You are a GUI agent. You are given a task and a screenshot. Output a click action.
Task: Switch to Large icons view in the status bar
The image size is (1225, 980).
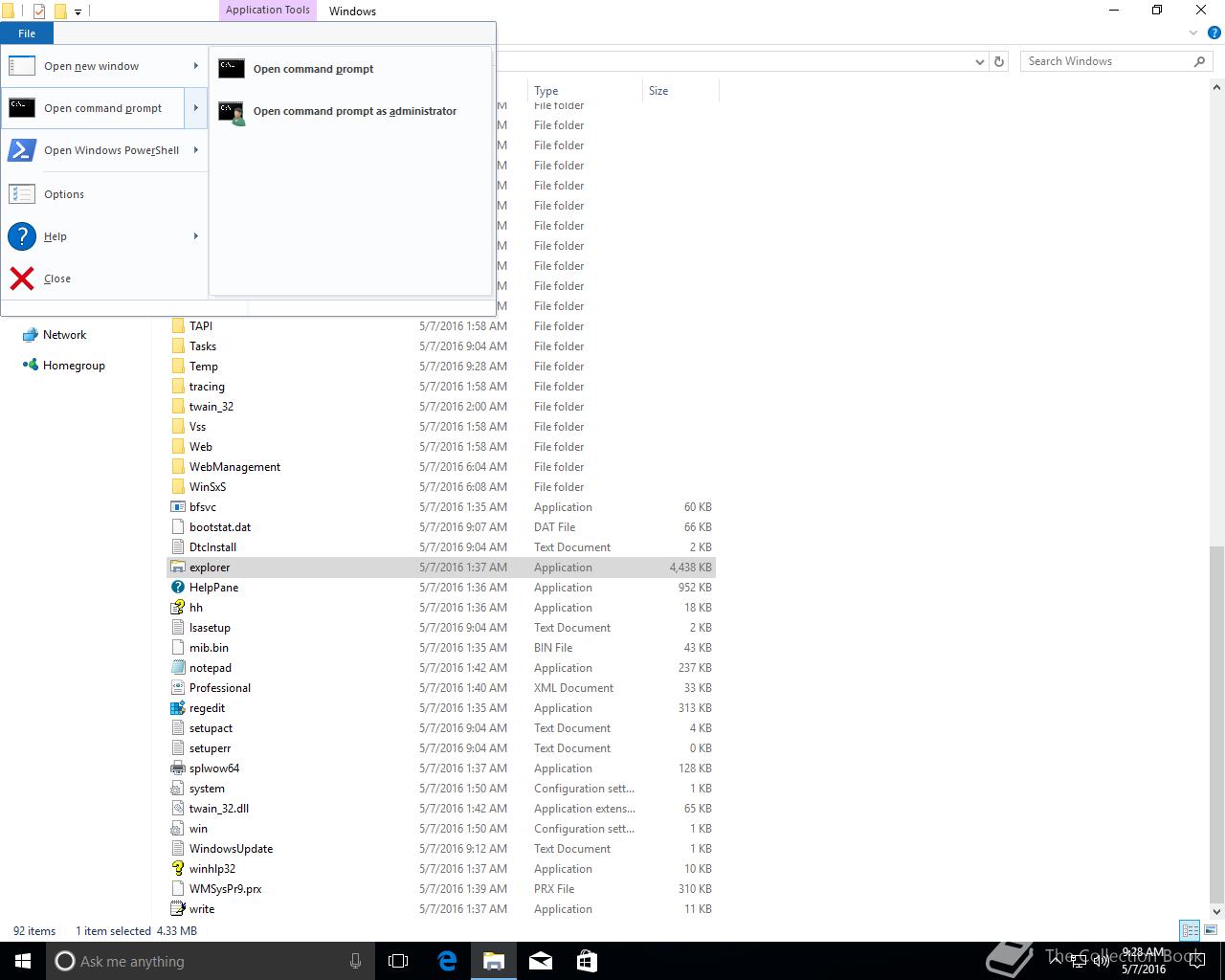(x=1210, y=930)
